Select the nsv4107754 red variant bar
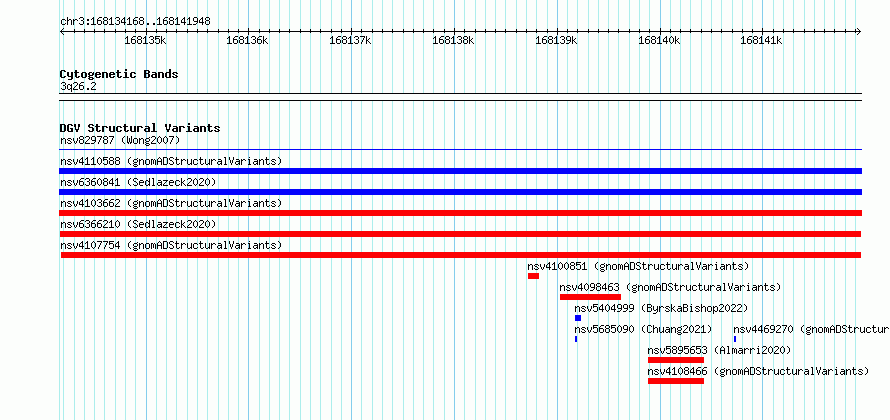This screenshot has width=890, height=420. coord(461,255)
